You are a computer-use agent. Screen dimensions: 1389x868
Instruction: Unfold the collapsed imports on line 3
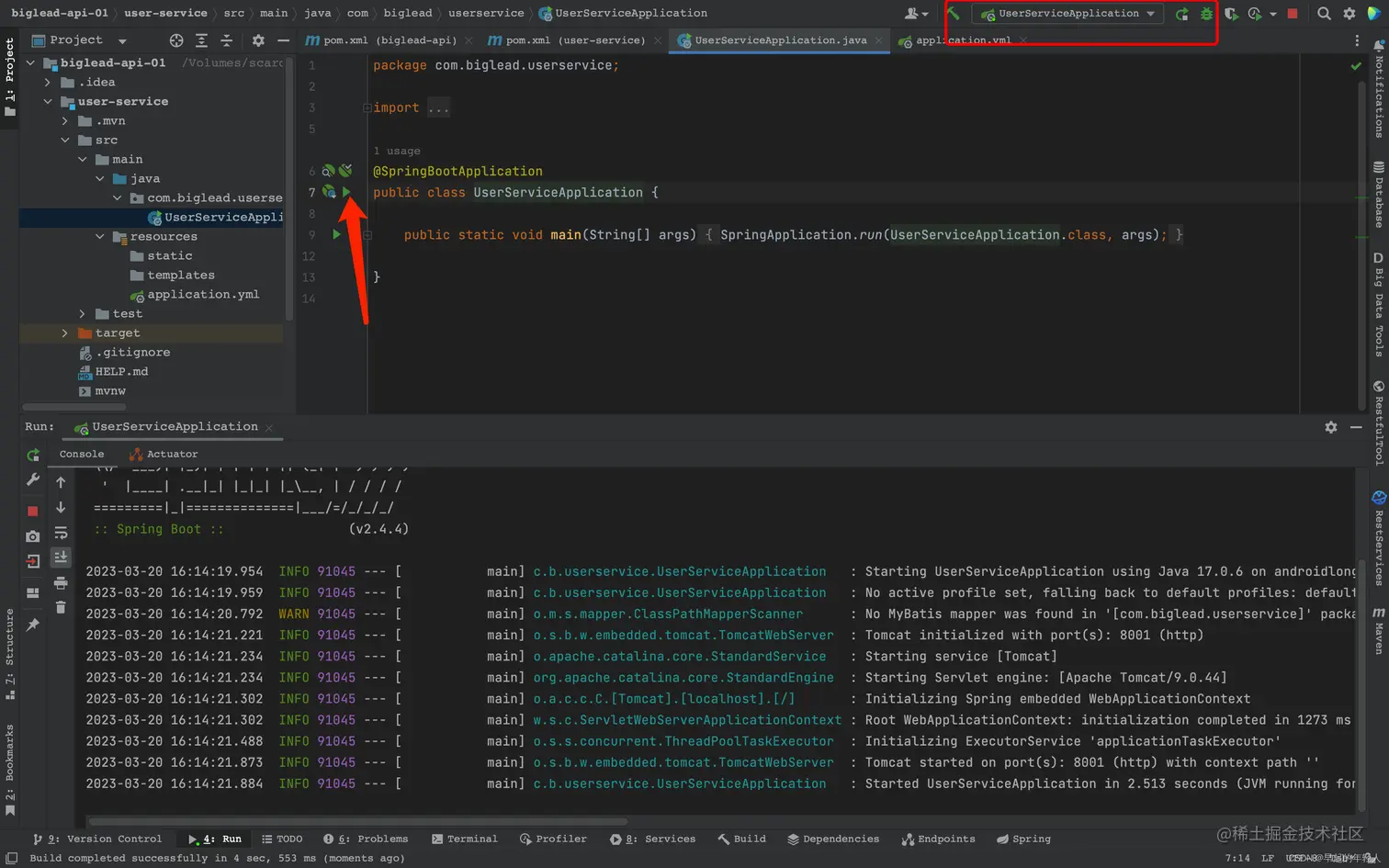(367, 107)
